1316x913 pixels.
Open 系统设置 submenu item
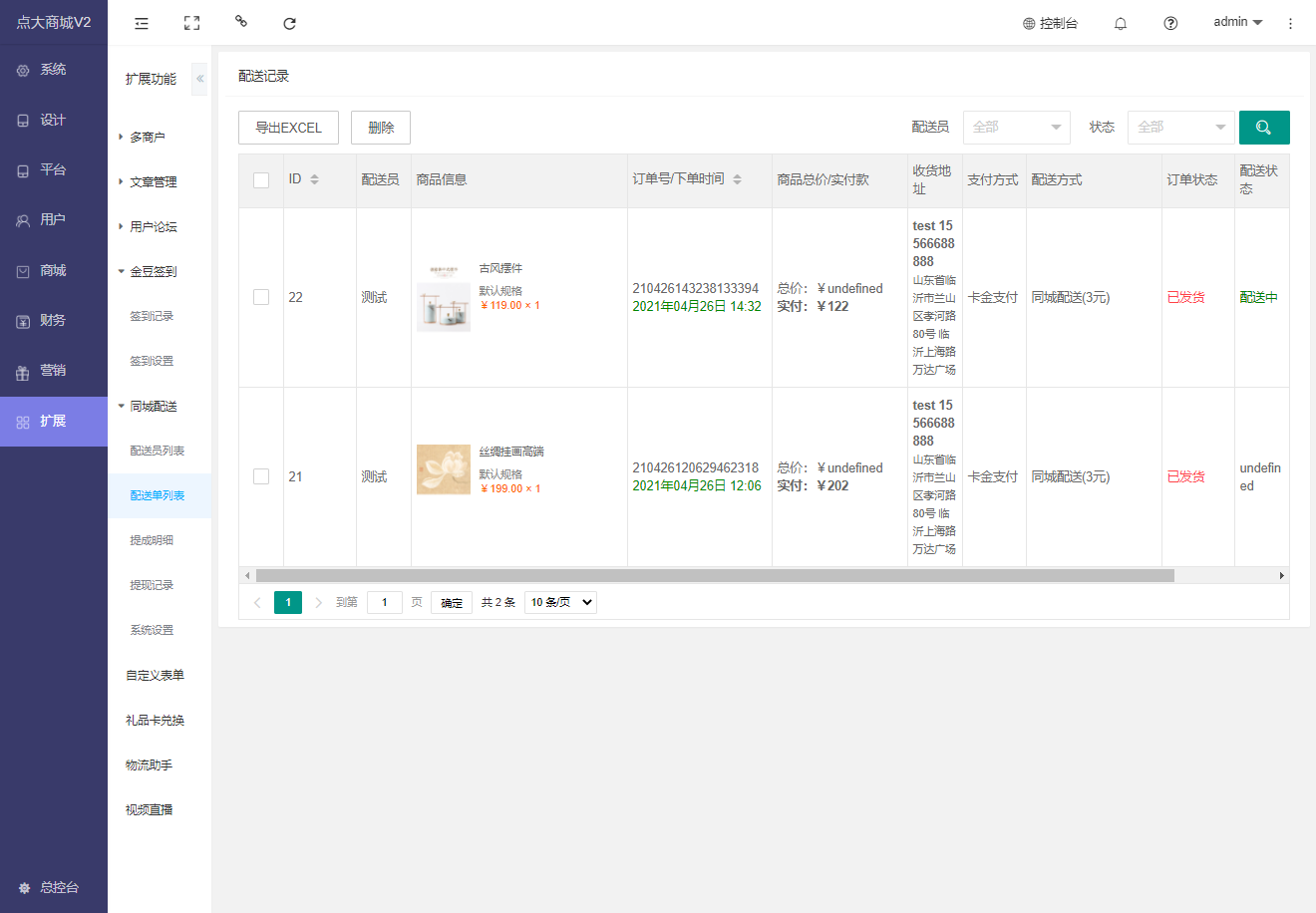pos(152,630)
